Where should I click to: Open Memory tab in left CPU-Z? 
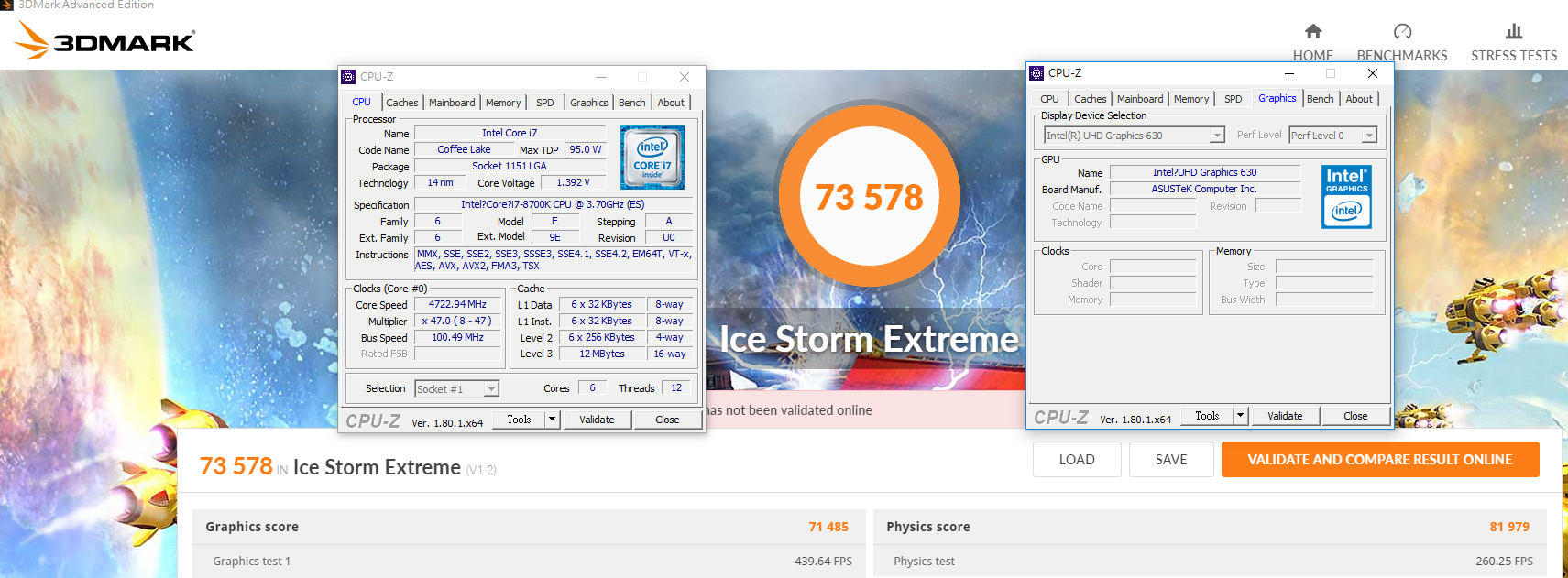[x=503, y=103]
